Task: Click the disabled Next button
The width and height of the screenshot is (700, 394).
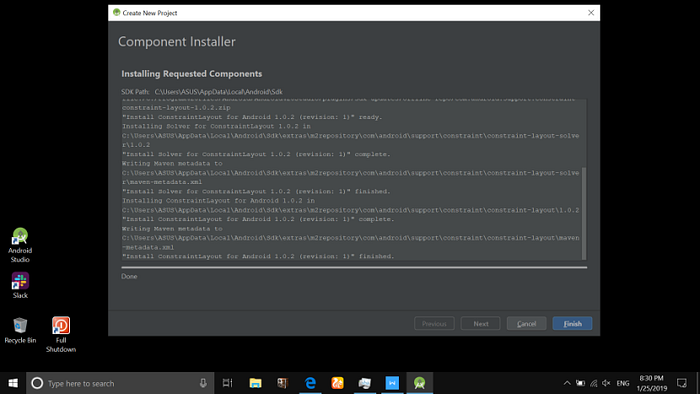Action: pos(480,323)
